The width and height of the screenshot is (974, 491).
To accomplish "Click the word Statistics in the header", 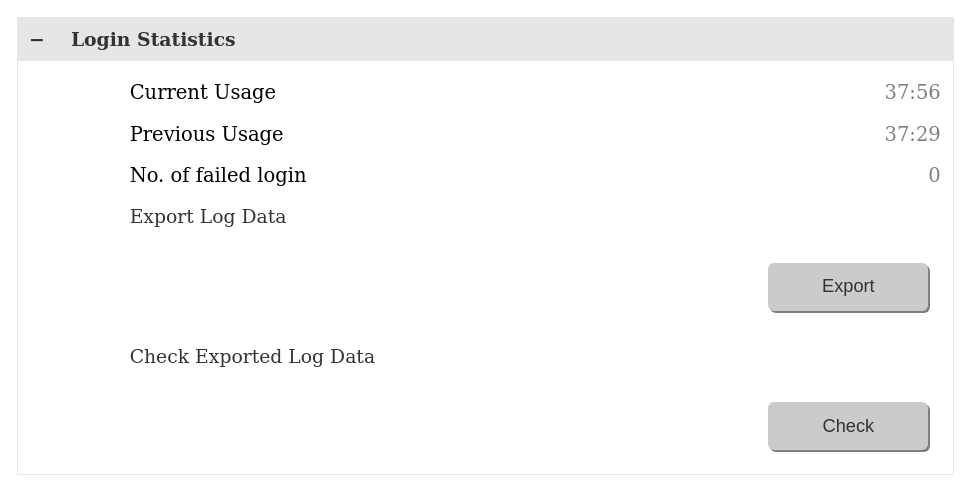I will [x=186, y=40].
